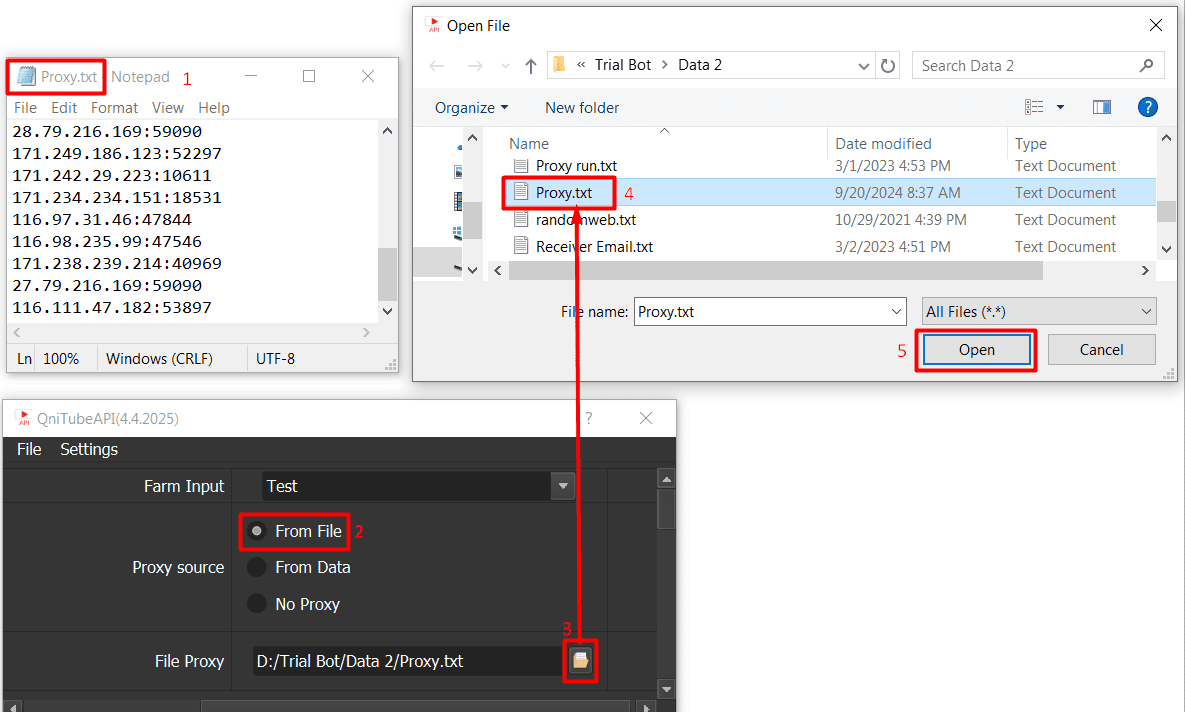Click the randomweb.txt file icon
1185x712 pixels.
521,219
